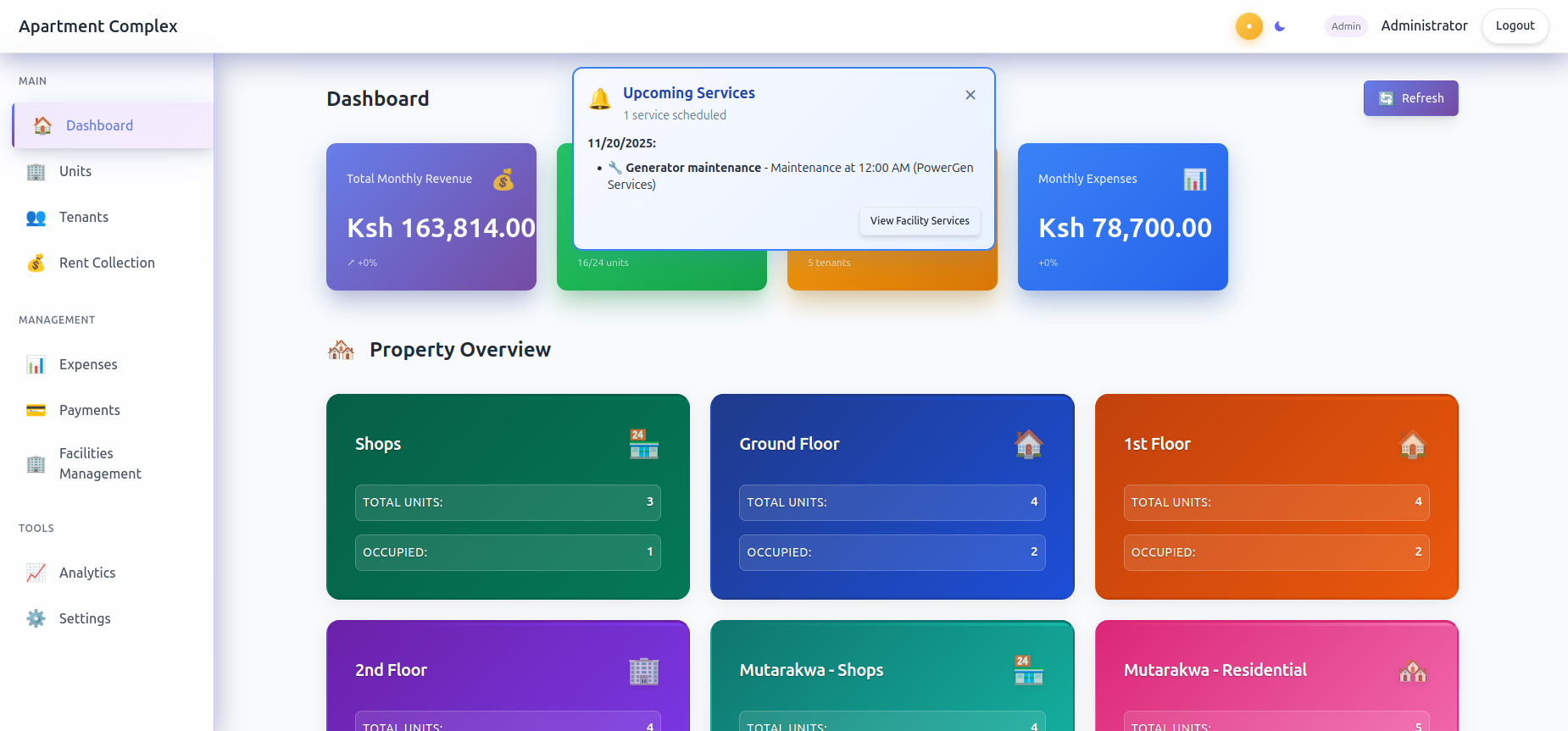
Task: Click the Analytics chart icon
Action: (36, 573)
